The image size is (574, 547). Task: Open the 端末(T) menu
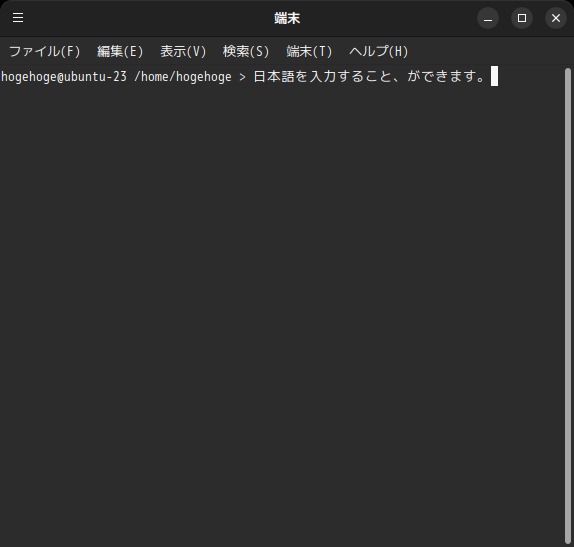coord(309,51)
